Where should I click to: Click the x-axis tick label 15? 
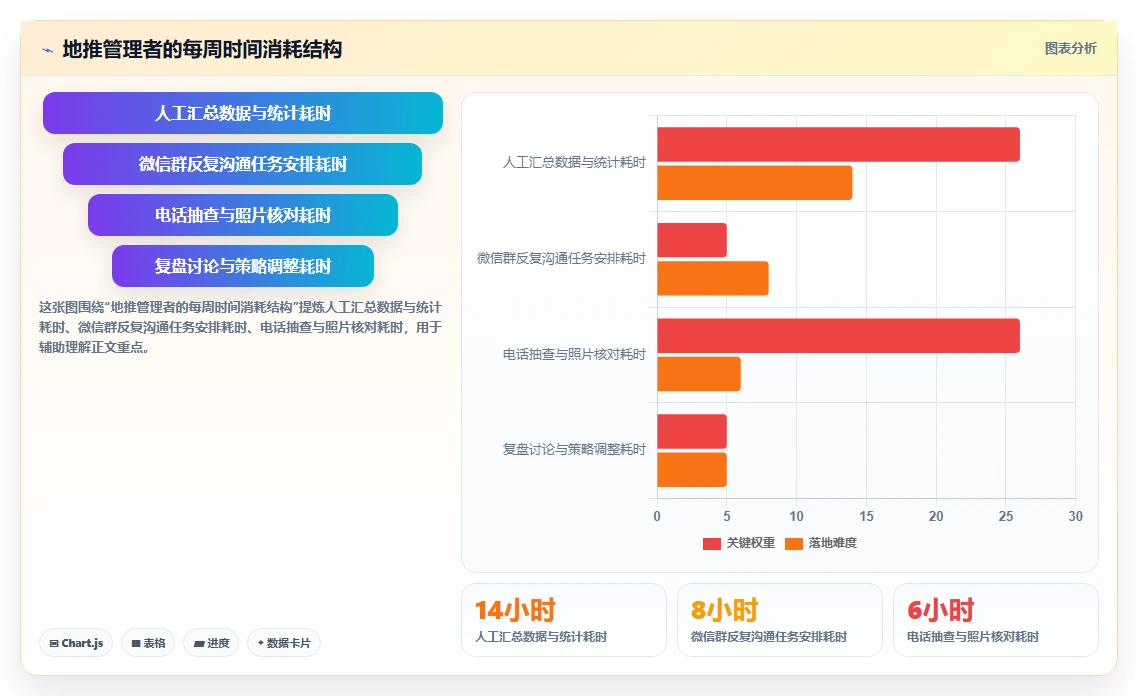click(x=867, y=516)
